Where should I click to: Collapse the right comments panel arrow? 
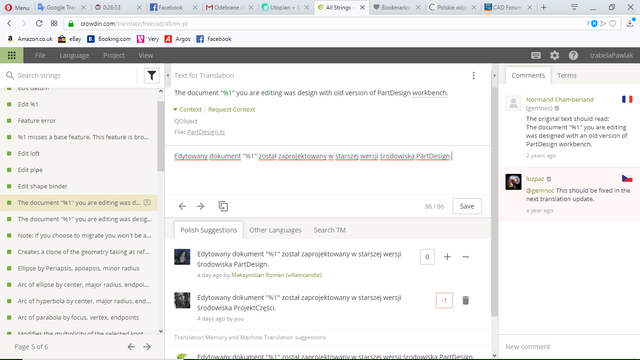click(x=494, y=76)
